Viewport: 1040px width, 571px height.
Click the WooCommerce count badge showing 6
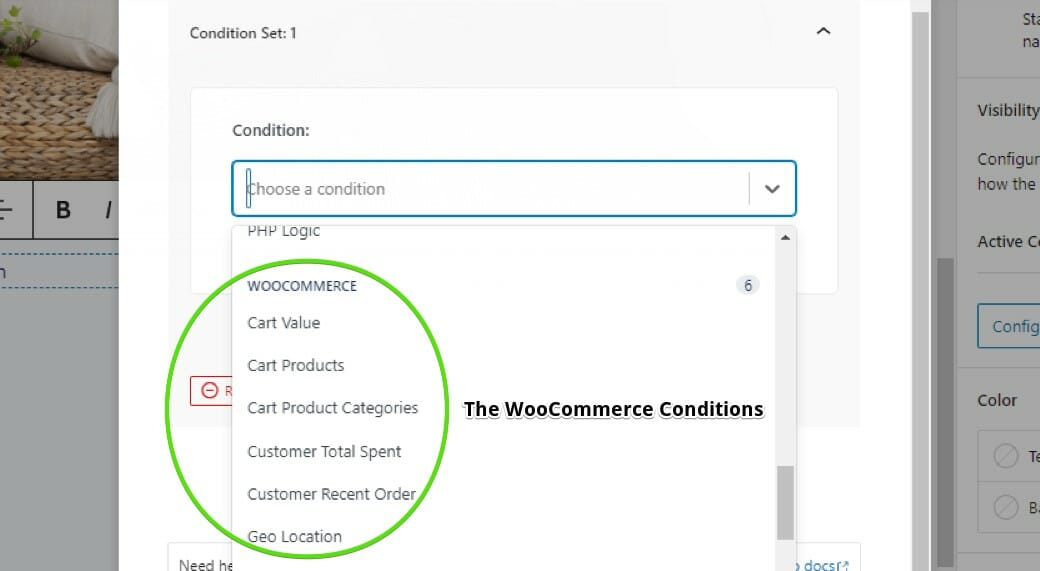[x=748, y=285]
